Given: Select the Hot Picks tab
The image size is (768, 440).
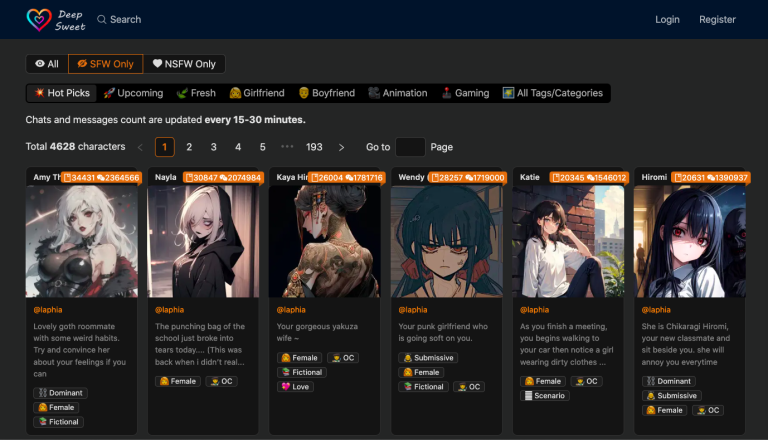Looking at the screenshot, I should coord(62,93).
